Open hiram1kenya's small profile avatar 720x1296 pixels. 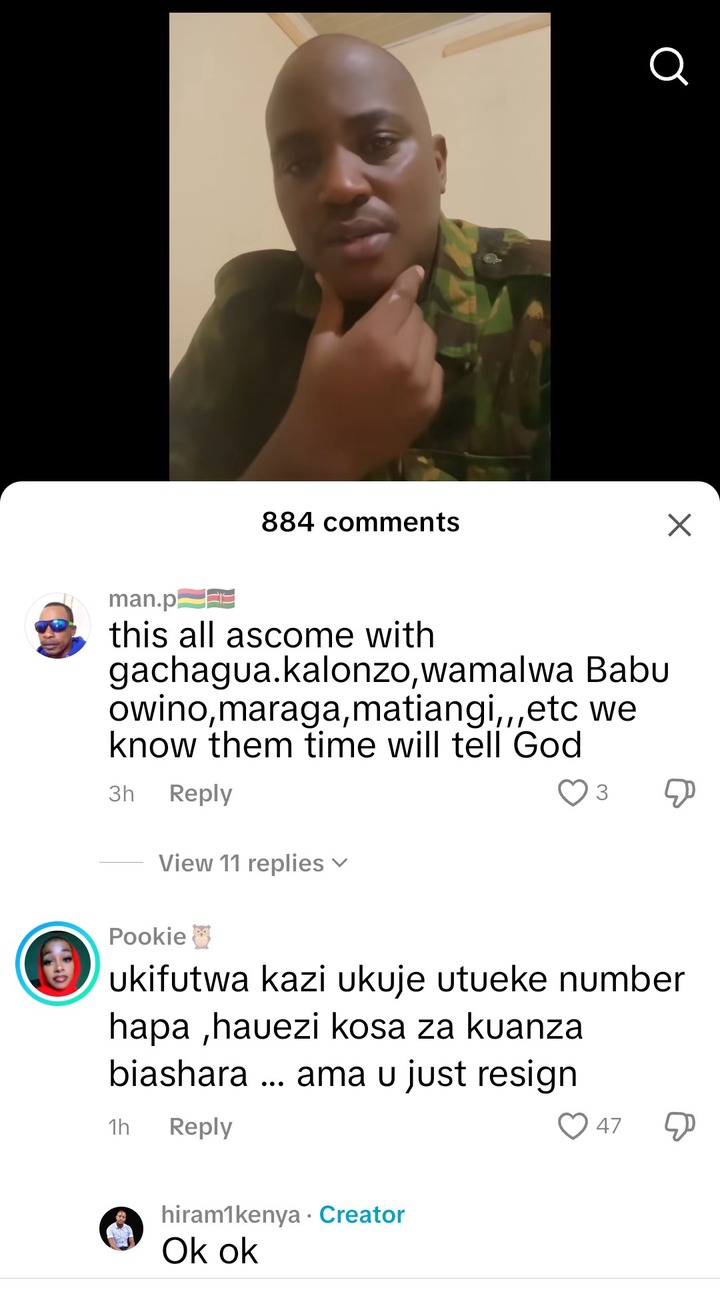(121, 1228)
